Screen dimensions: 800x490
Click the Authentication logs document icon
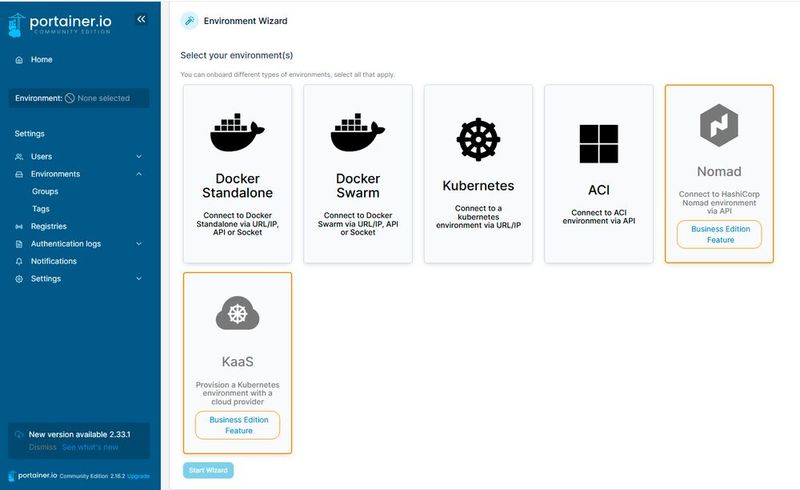19,244
